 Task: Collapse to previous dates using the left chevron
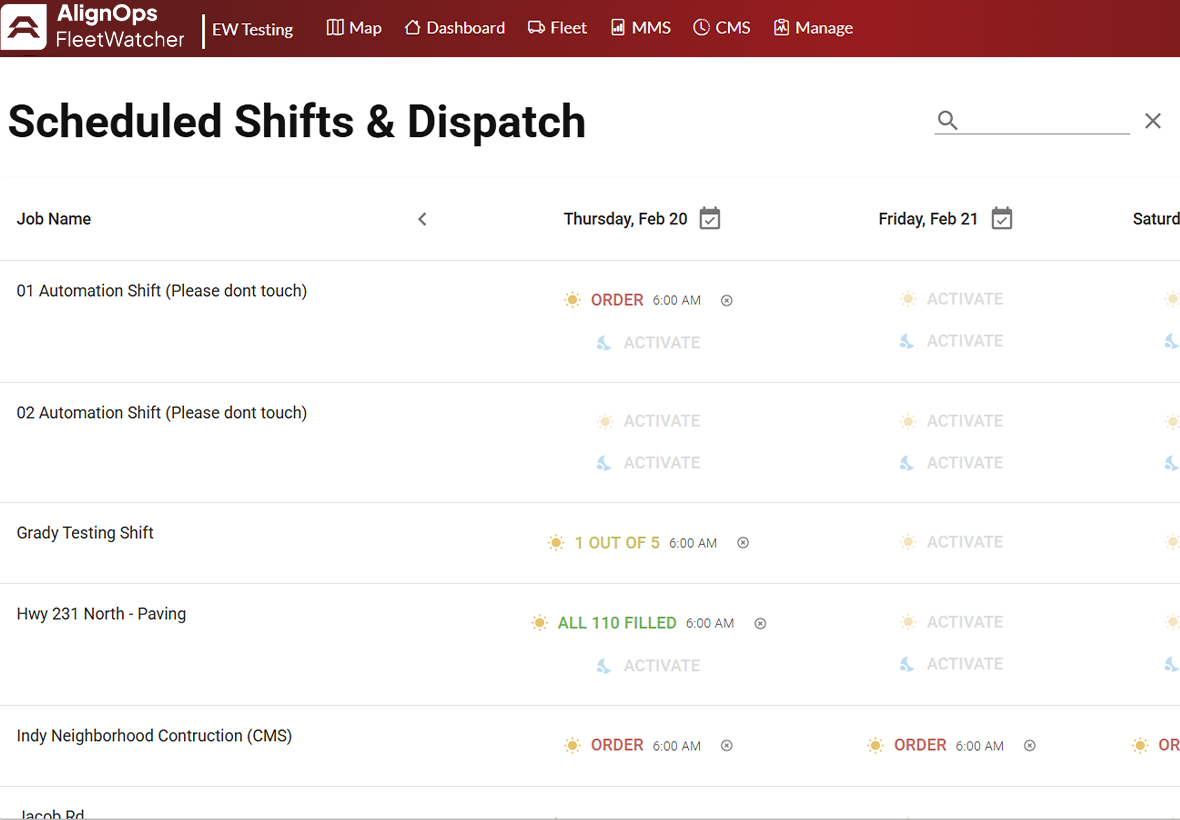422,218
